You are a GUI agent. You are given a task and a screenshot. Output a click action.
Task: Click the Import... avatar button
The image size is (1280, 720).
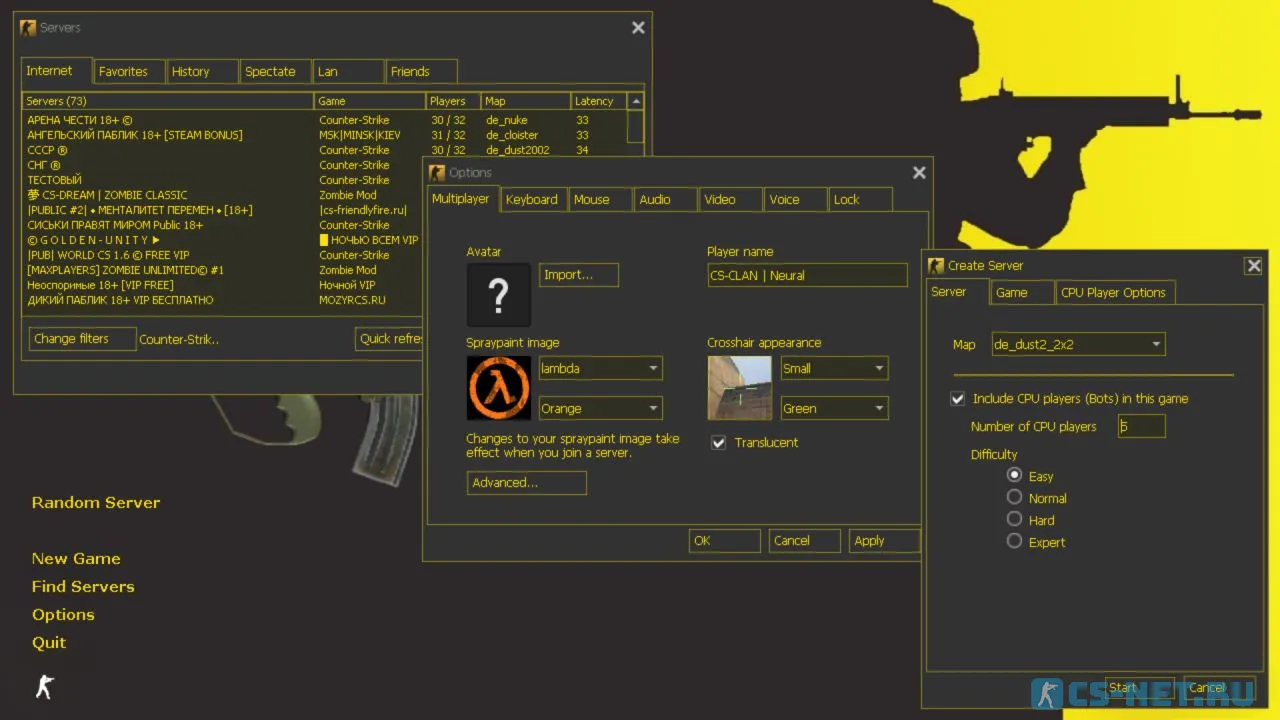coord(578,275)
